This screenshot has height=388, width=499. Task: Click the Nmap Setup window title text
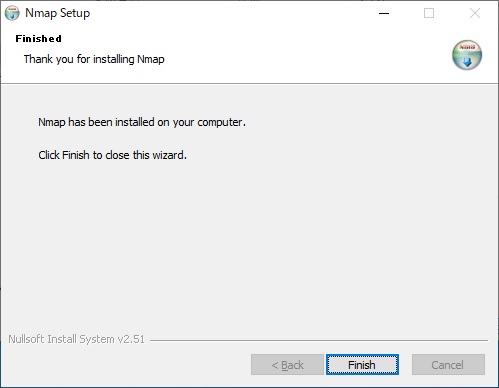(58, 13)
